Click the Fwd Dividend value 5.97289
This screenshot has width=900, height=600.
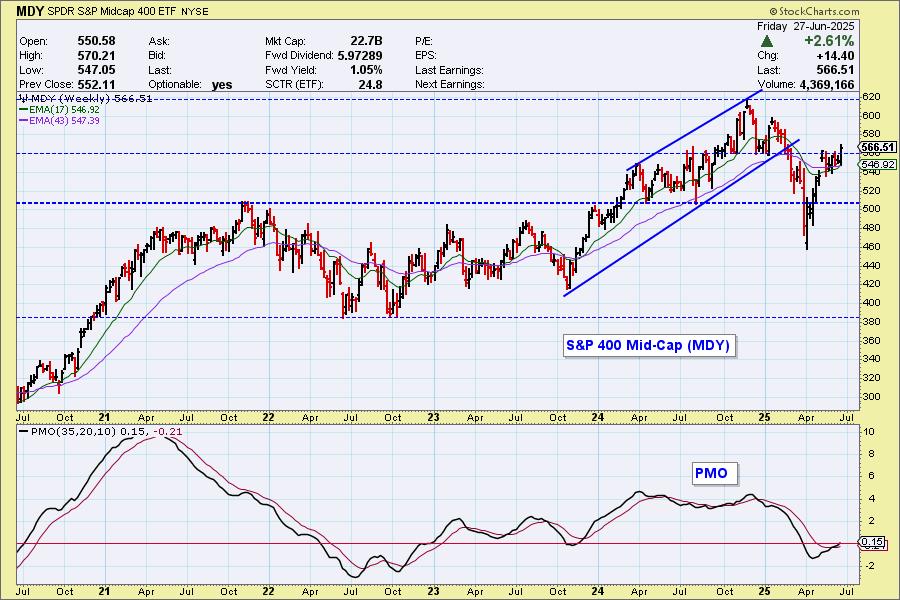360,56
